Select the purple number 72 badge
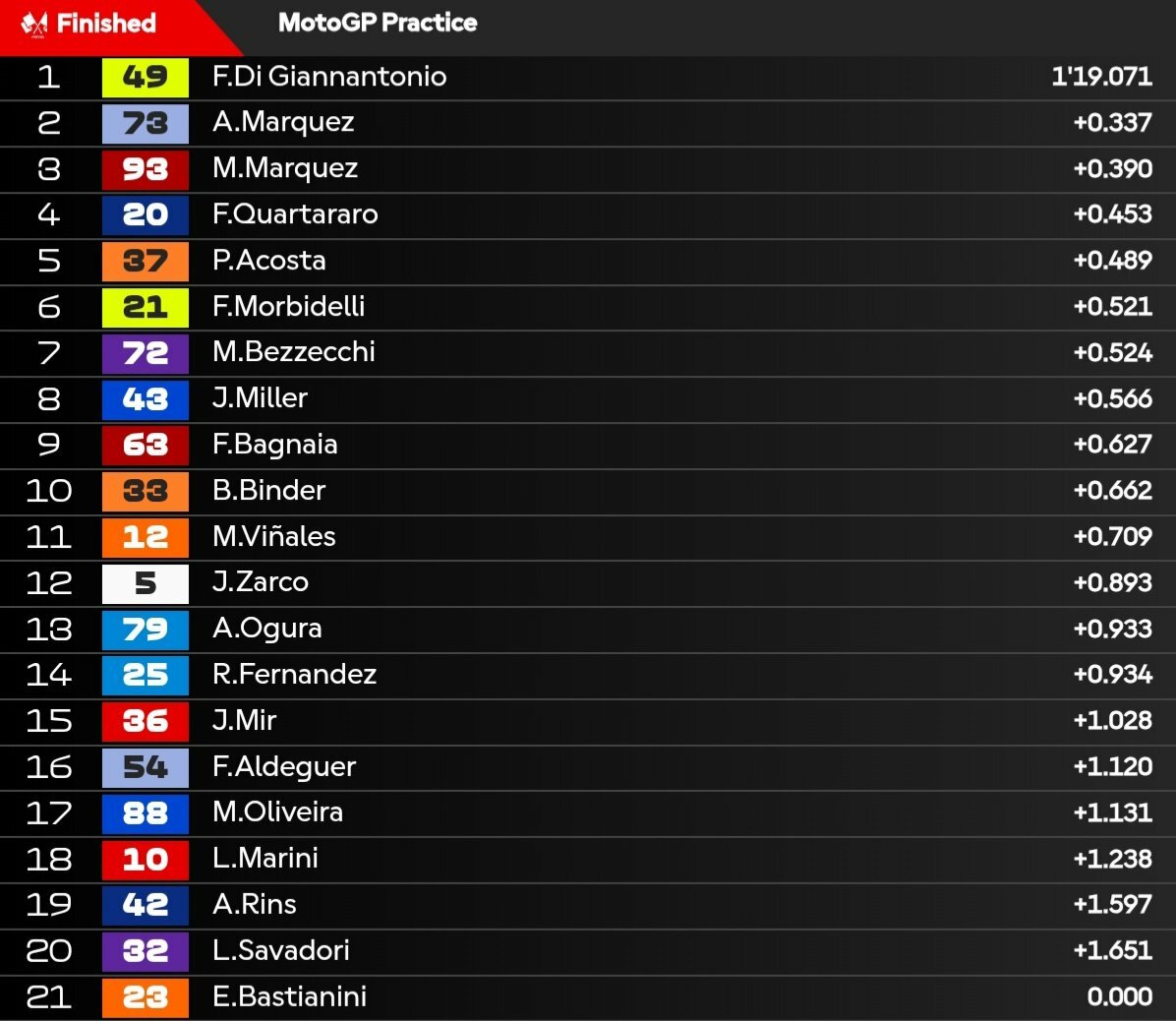The height and width of the screenshot is (1021, 1176). click(146, 352)
